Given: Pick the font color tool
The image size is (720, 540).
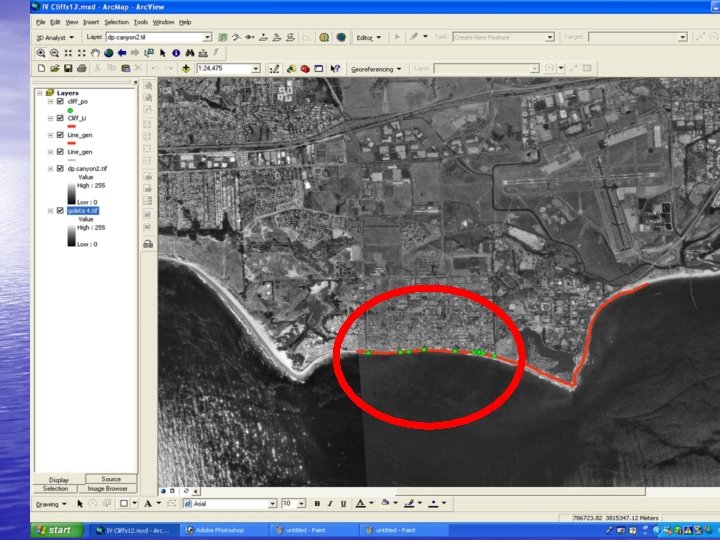Looking at the screenshot, I should point(361,504).
